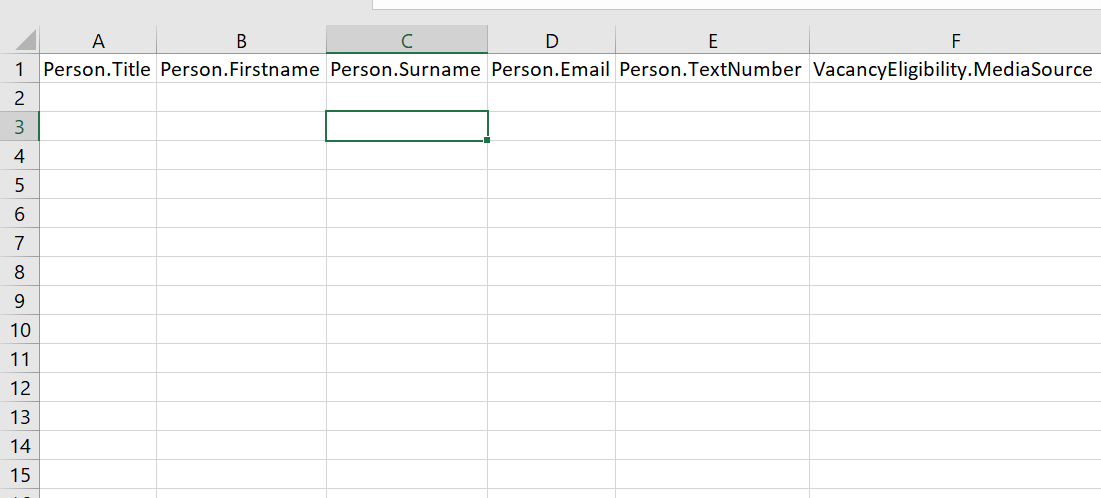Click the highlighted row 3 header
Screen dimensions: 1101x498
pyautogui.click(x=19, y=127)
